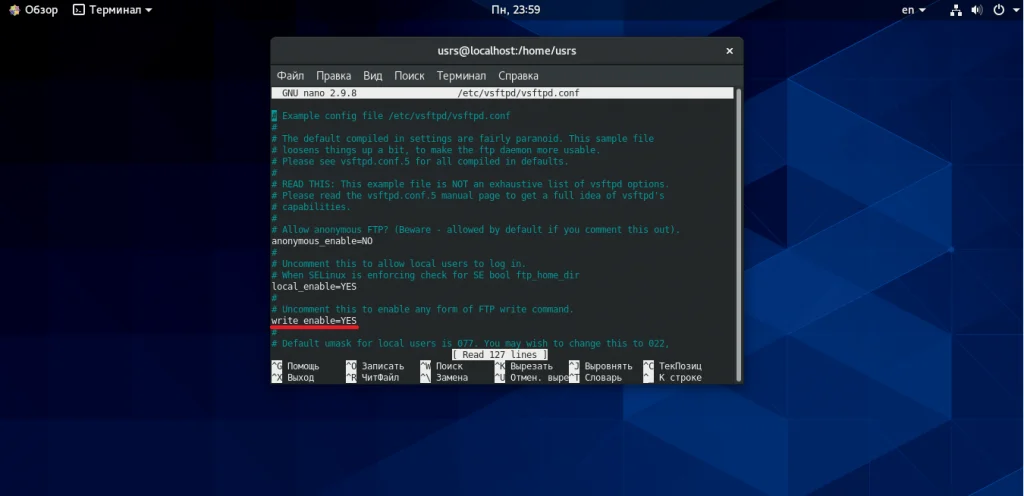This screenshot has width=1024, height=496.
Task: Close the terminal window
Action: 729,51
